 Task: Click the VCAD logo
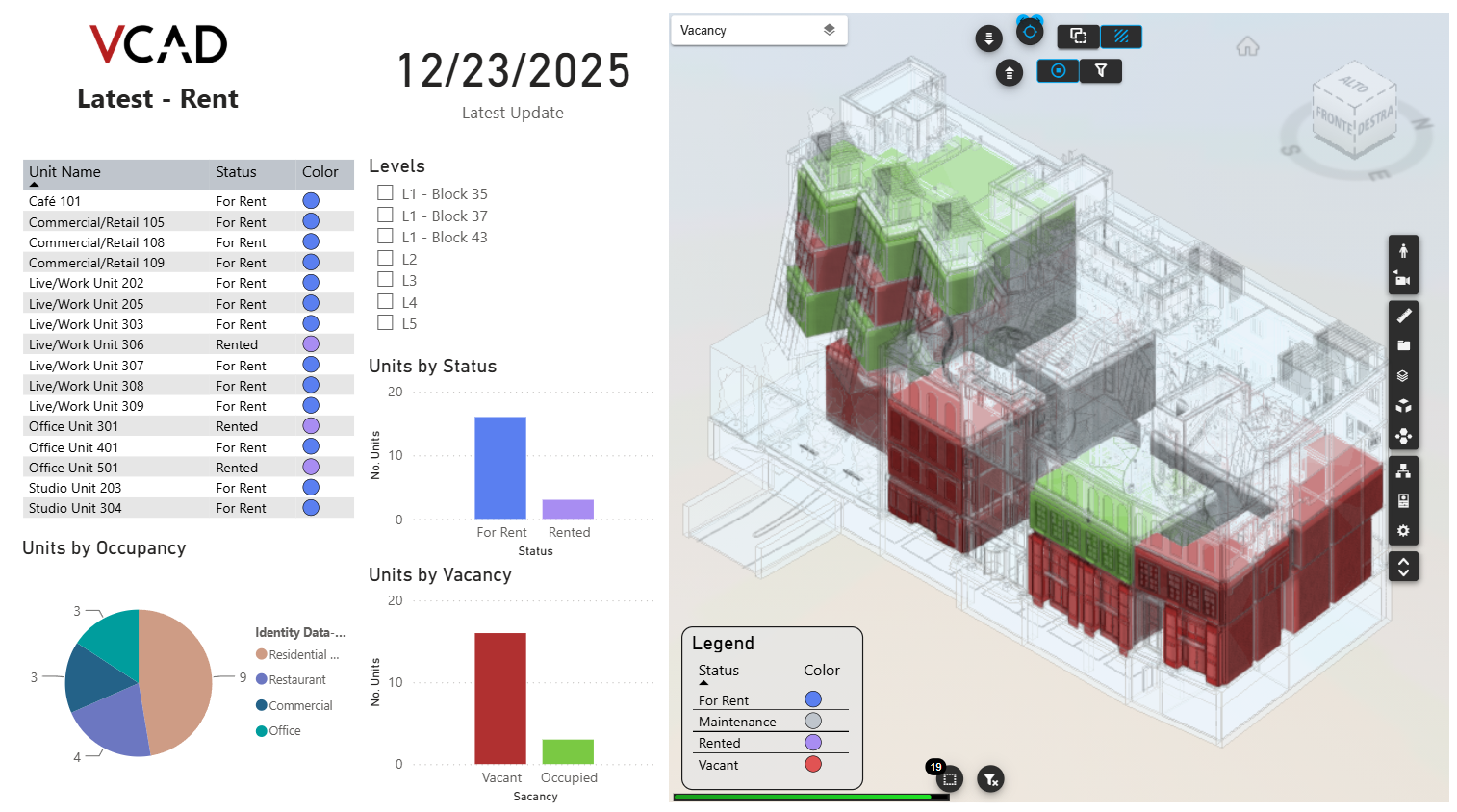158,44
